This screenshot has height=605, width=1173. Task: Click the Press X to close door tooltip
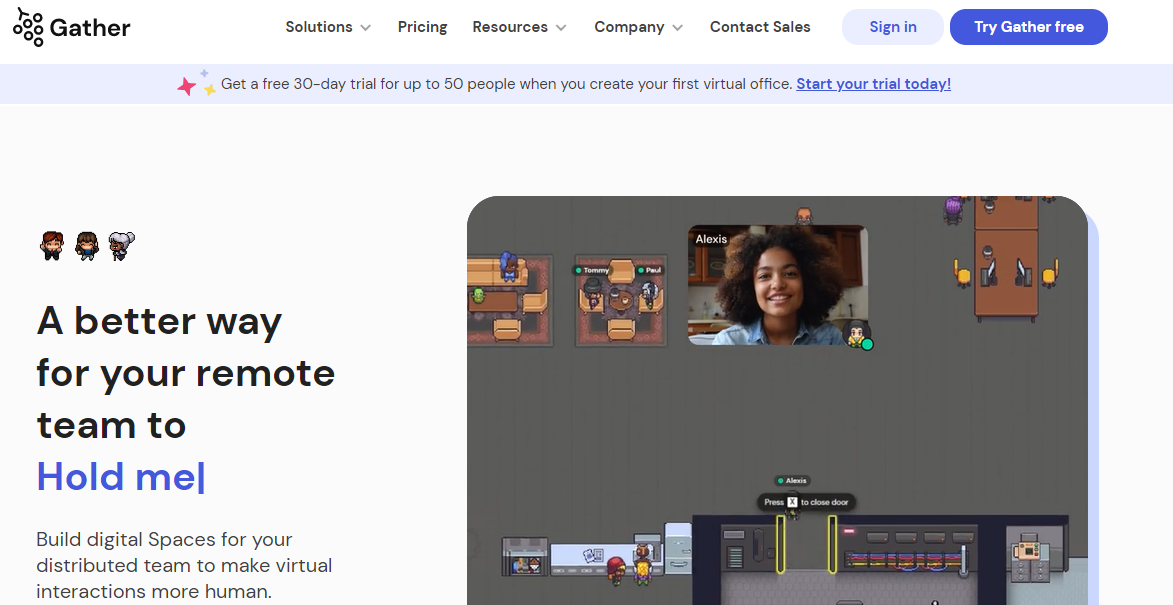click(x=806, y=502)
